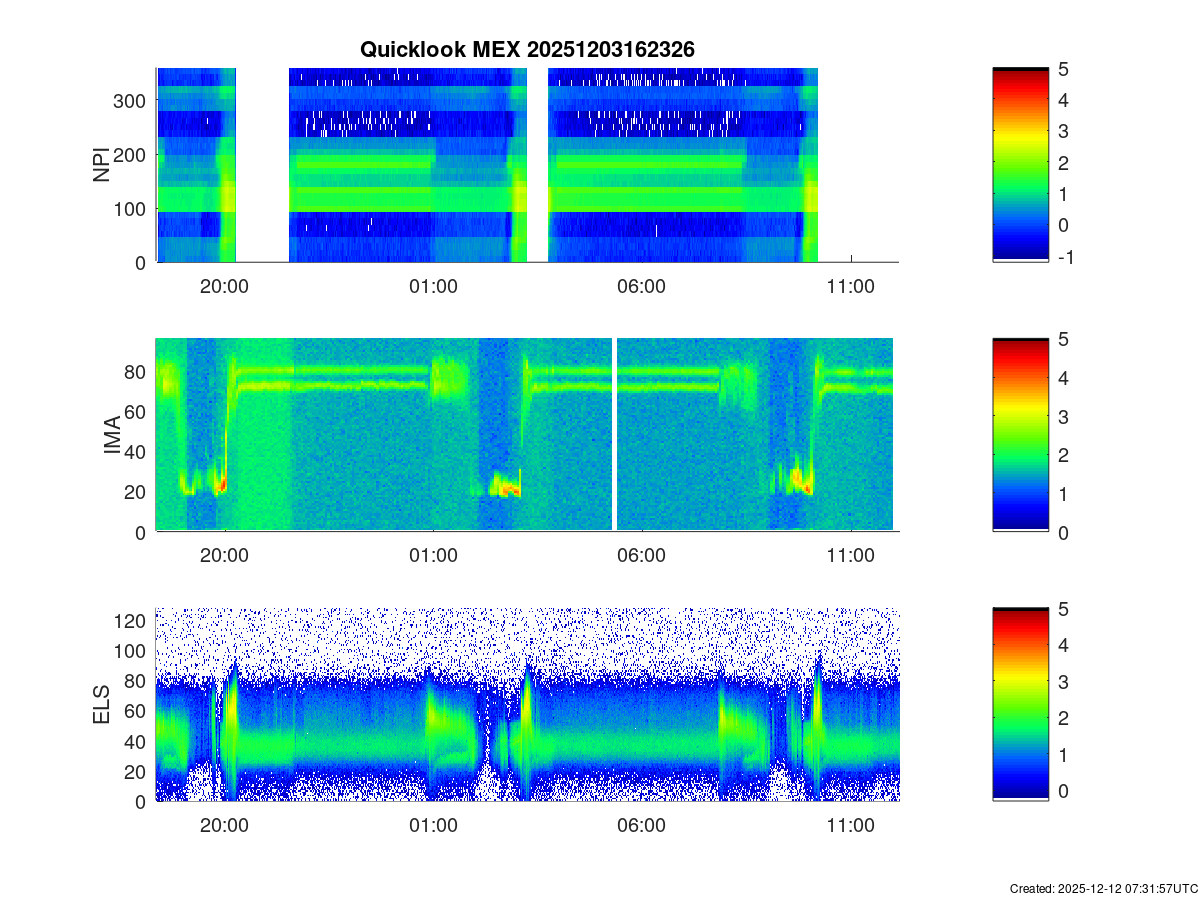Click 20:00 tick label under ELS plot
Viewport: 1200px width, 900px height.
224,826
